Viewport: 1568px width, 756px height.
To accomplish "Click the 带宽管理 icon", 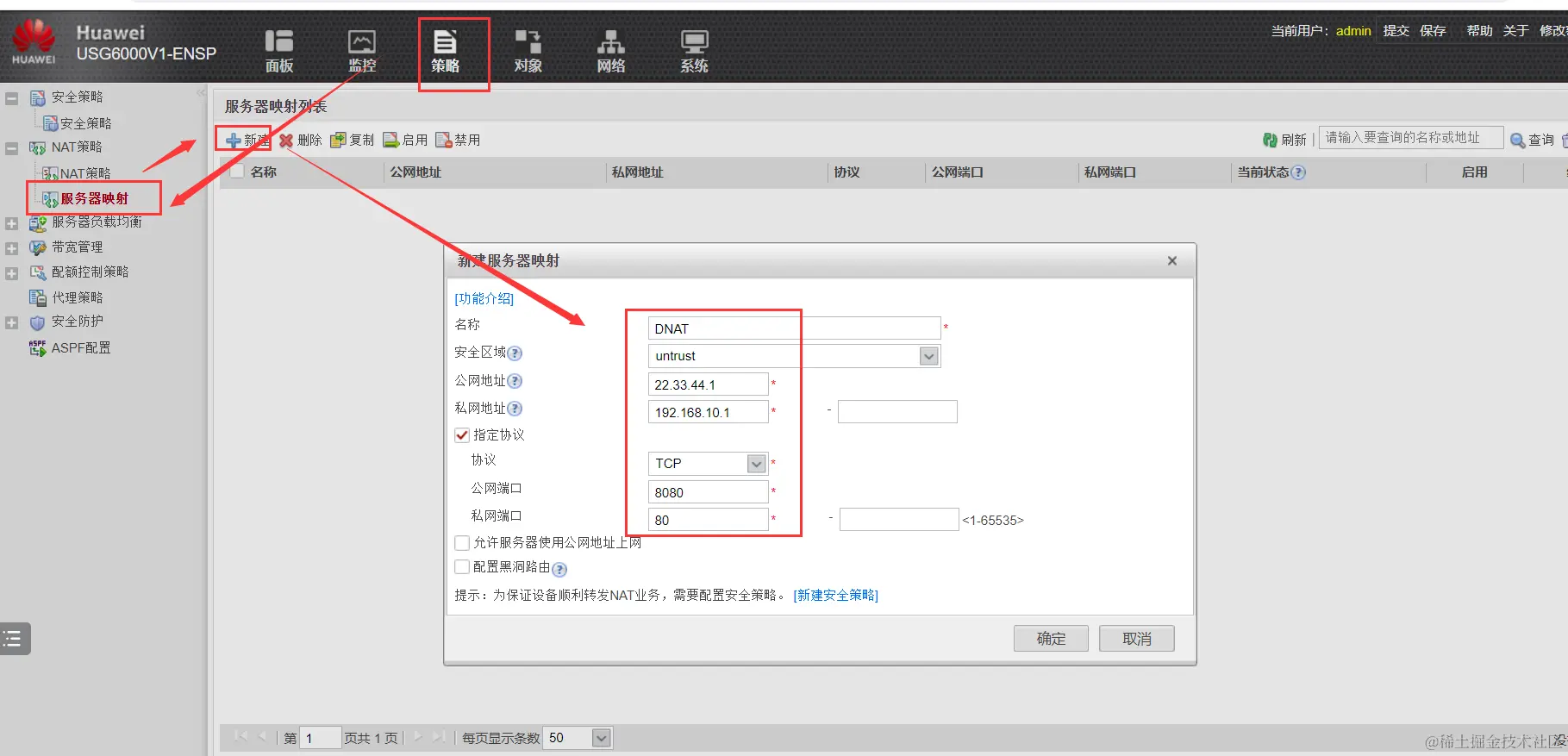I will (38, 247).
